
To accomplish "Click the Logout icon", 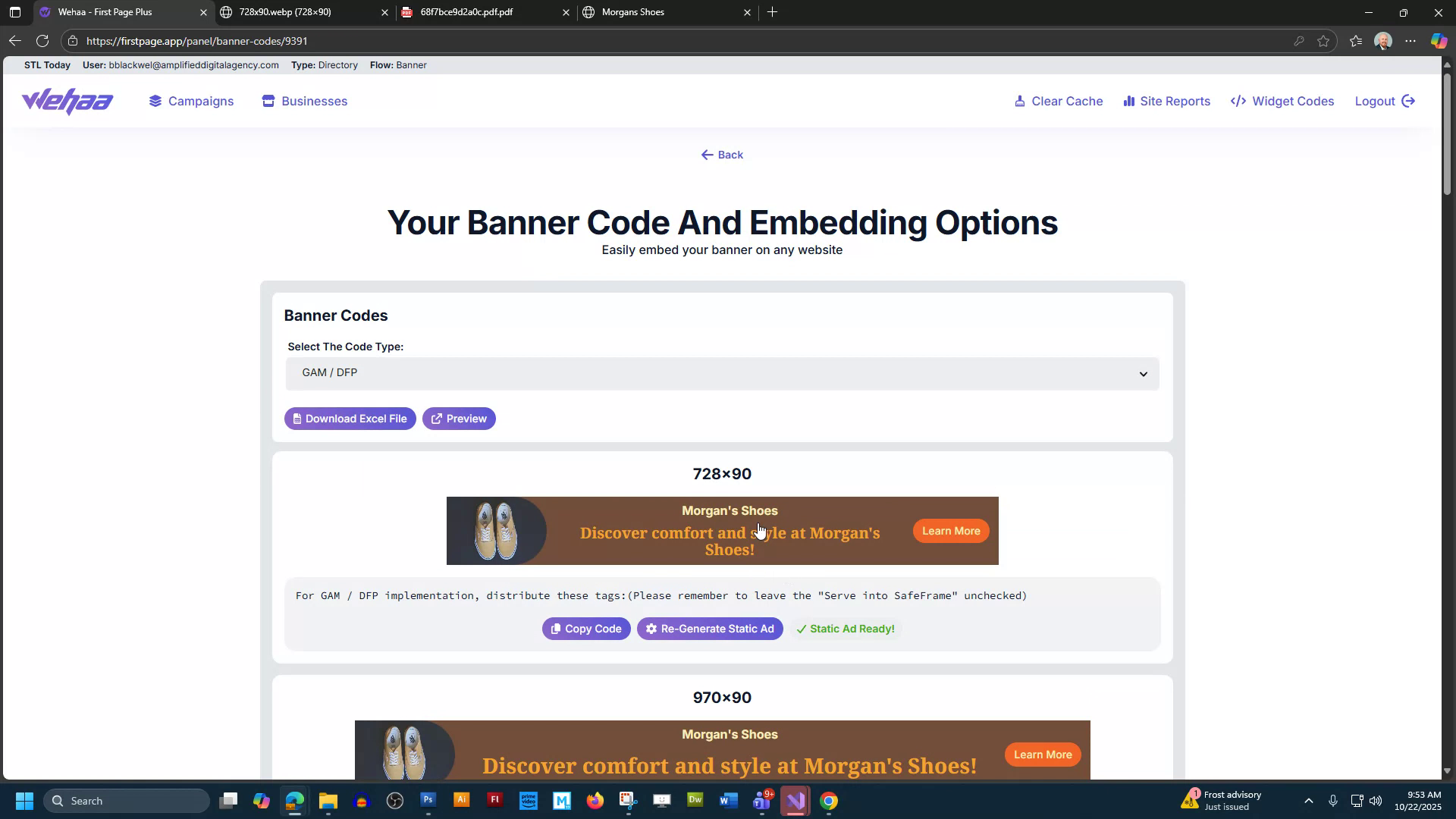I will (1408, 101).
